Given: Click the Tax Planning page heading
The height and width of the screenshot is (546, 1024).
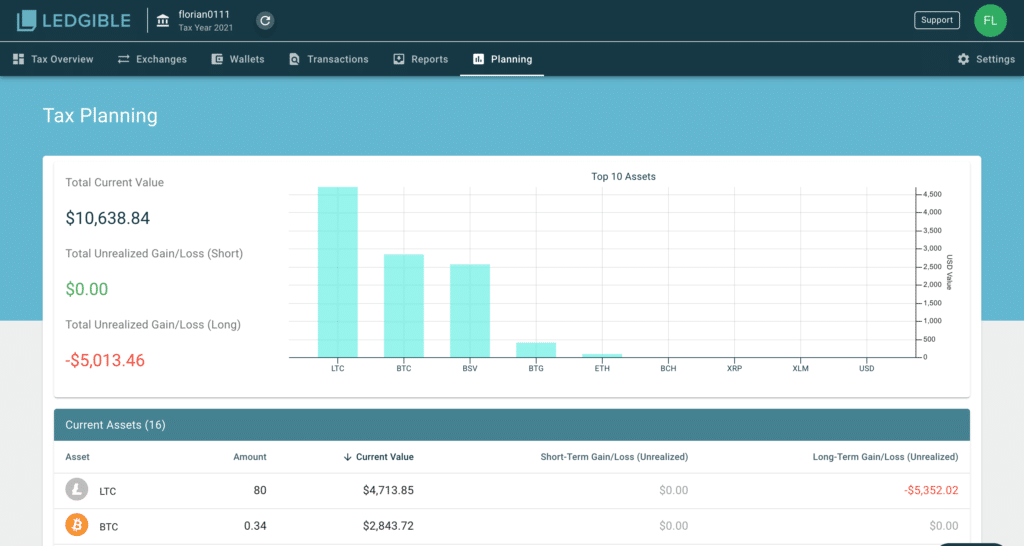Looking at the screenshot, I should [100, 116].
